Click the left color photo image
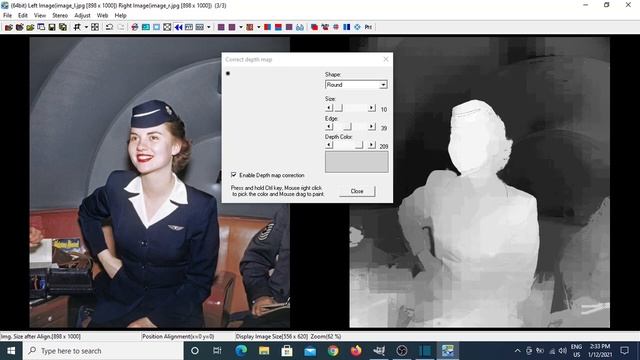This screenshot has width=640, height=360. coord(160,182)
